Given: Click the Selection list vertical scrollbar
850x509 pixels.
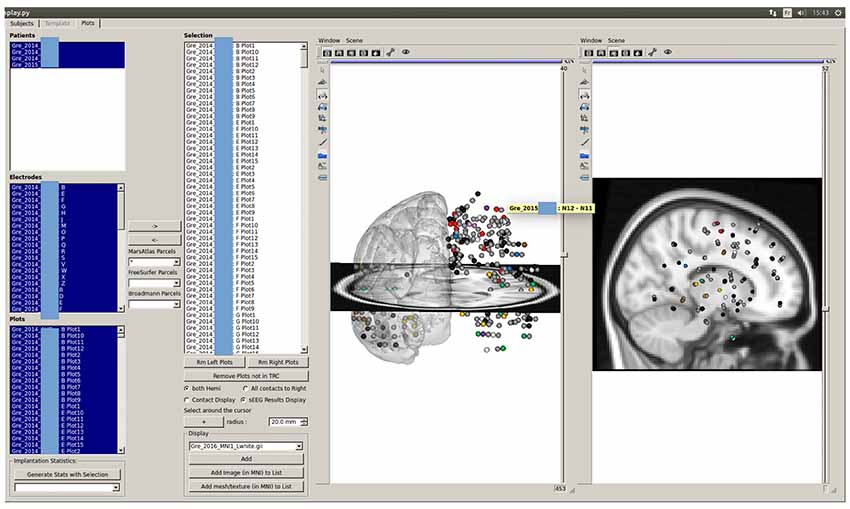Looking at the screenshot, I should click(304, 198).
